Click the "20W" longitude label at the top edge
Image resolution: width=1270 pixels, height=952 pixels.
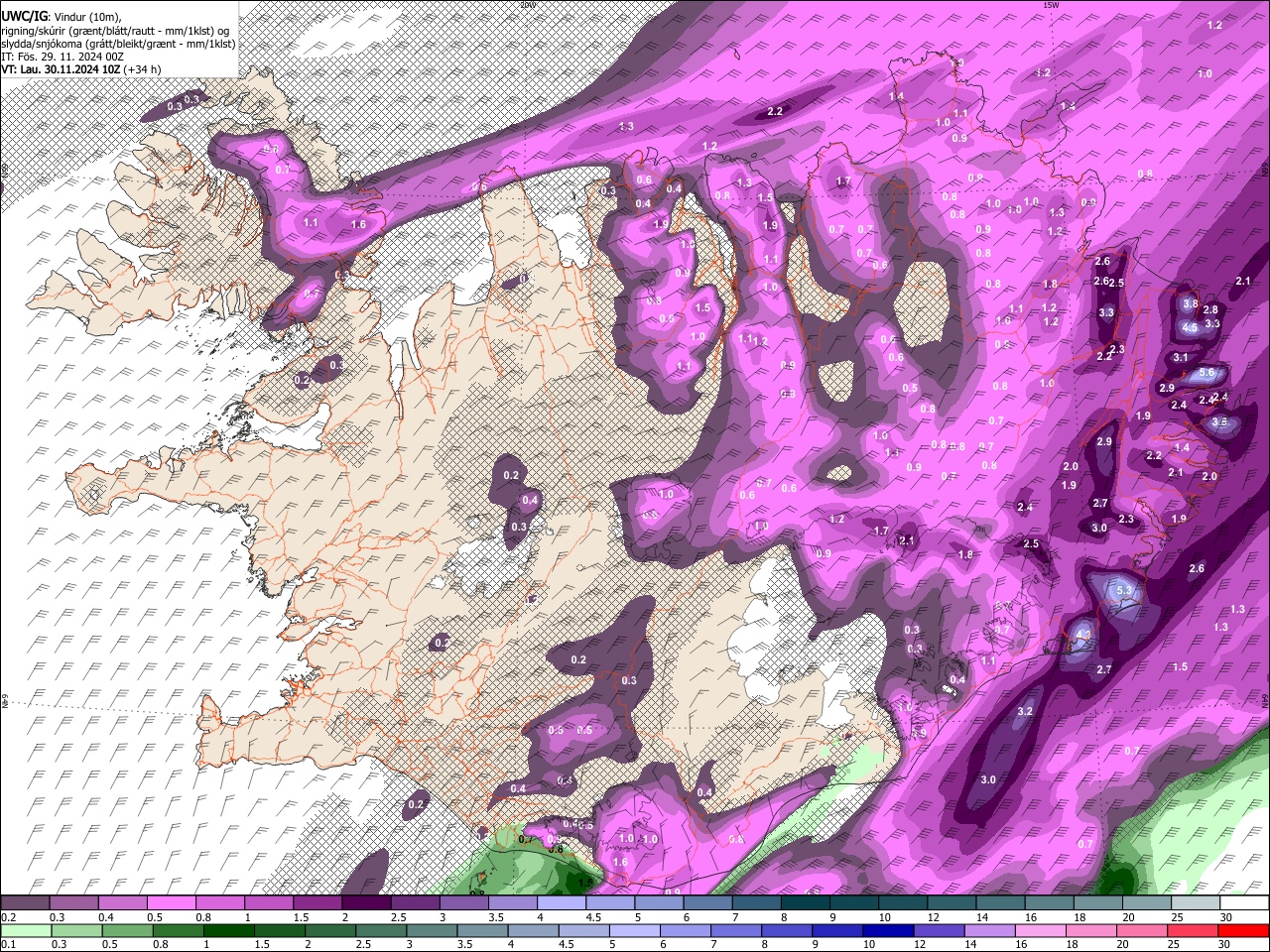point(527,5)
